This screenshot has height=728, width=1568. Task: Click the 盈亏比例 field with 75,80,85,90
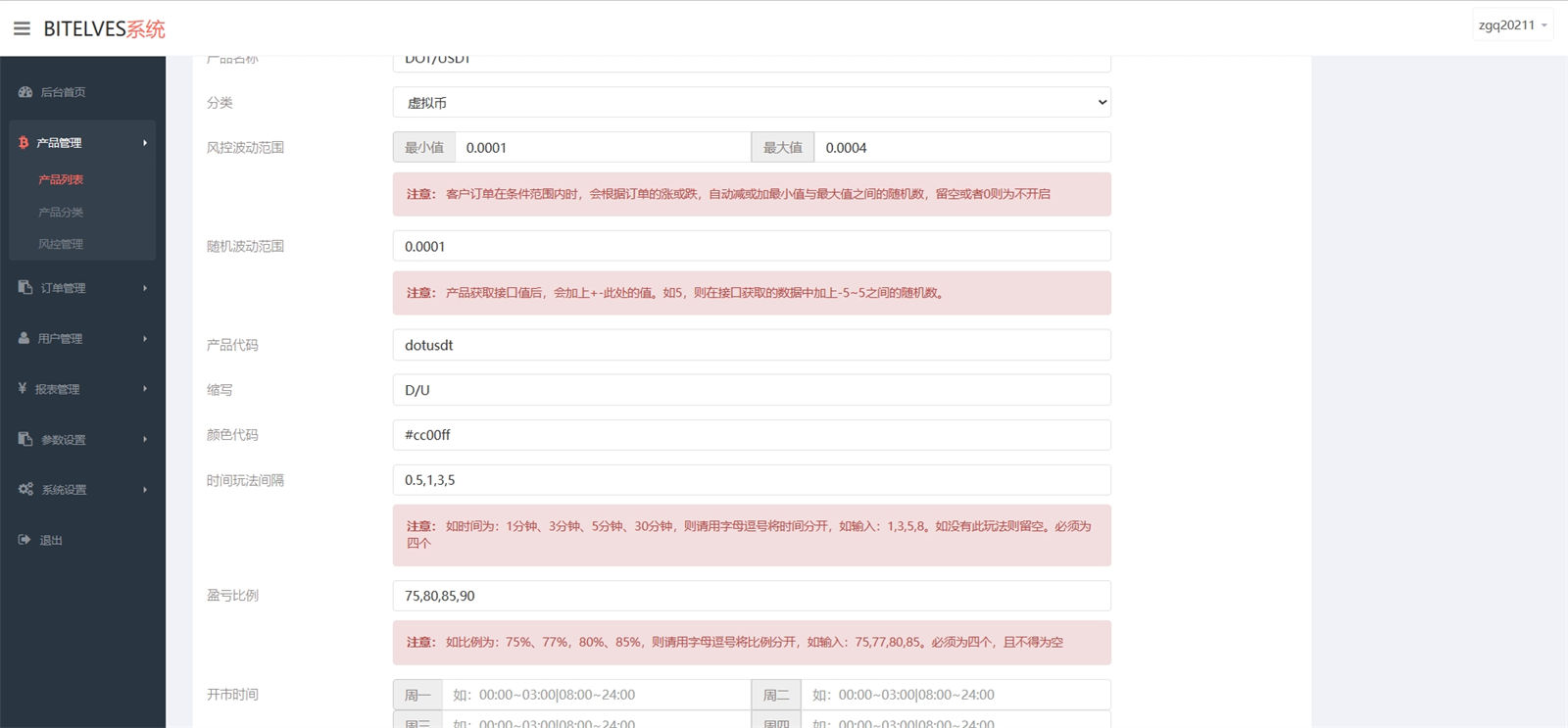tap(752, 596)
